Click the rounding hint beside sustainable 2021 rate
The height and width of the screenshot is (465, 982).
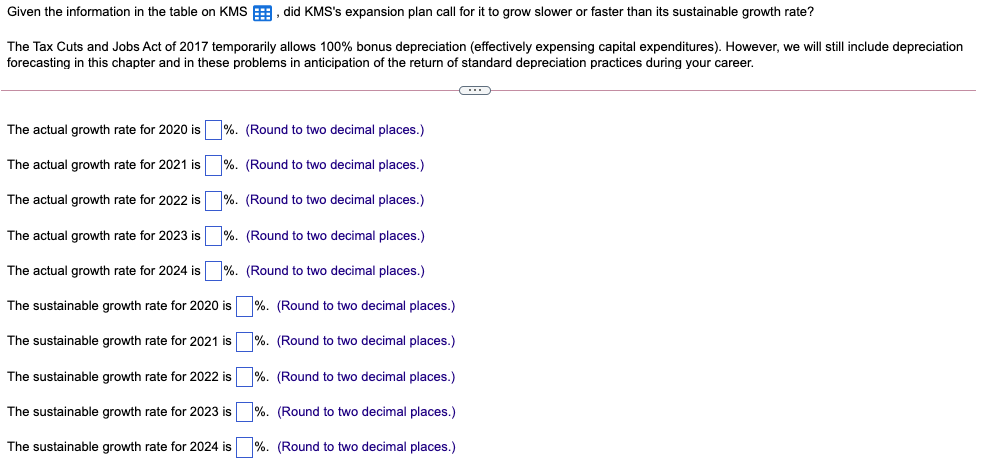tap(366, 341)
